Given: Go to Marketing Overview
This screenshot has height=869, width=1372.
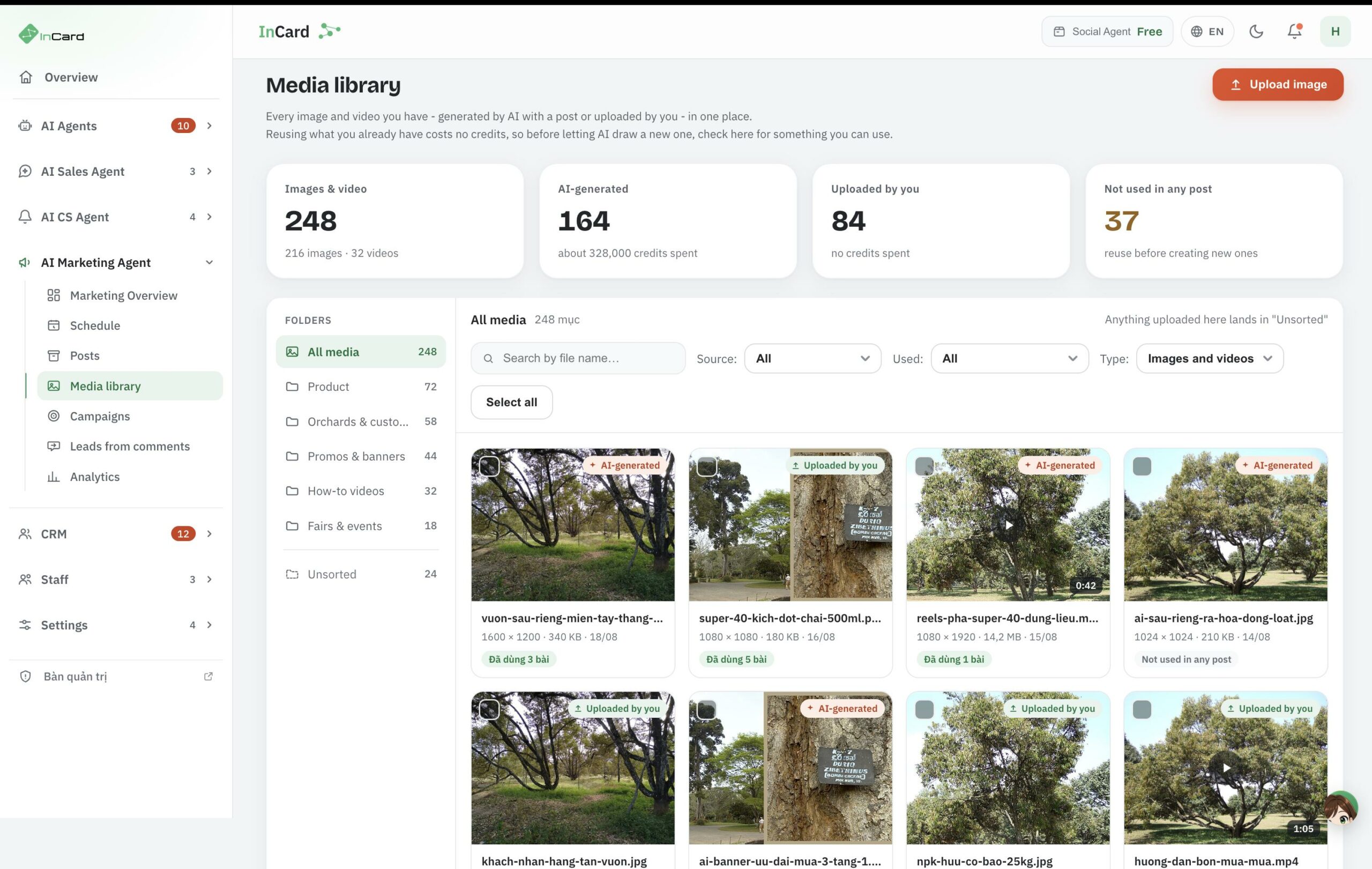Looking at the screenshot, I should tap(130, 295).
